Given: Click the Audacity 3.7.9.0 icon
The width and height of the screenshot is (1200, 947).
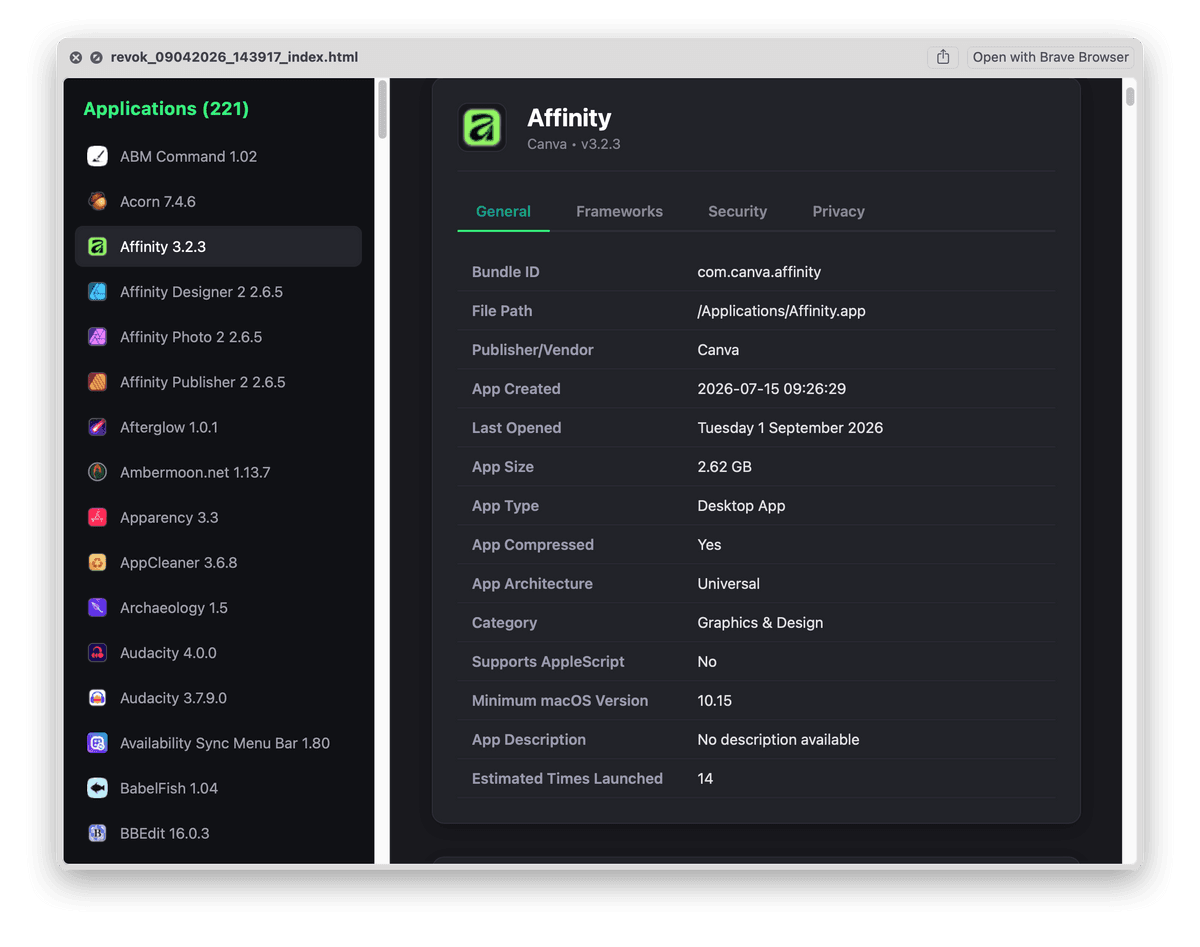Looking at the screenshot, I should [x=97, y=698].
